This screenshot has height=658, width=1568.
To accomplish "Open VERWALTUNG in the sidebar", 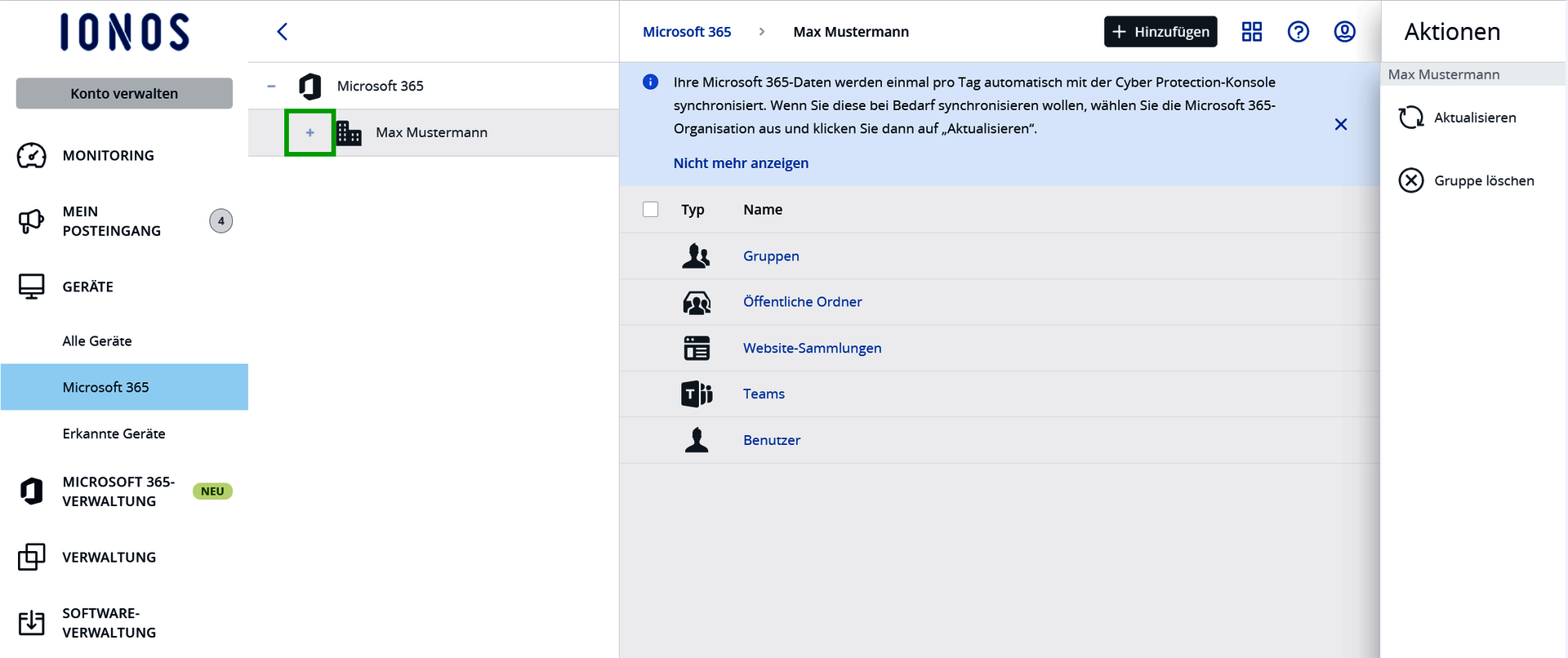I will pos(109,557).
